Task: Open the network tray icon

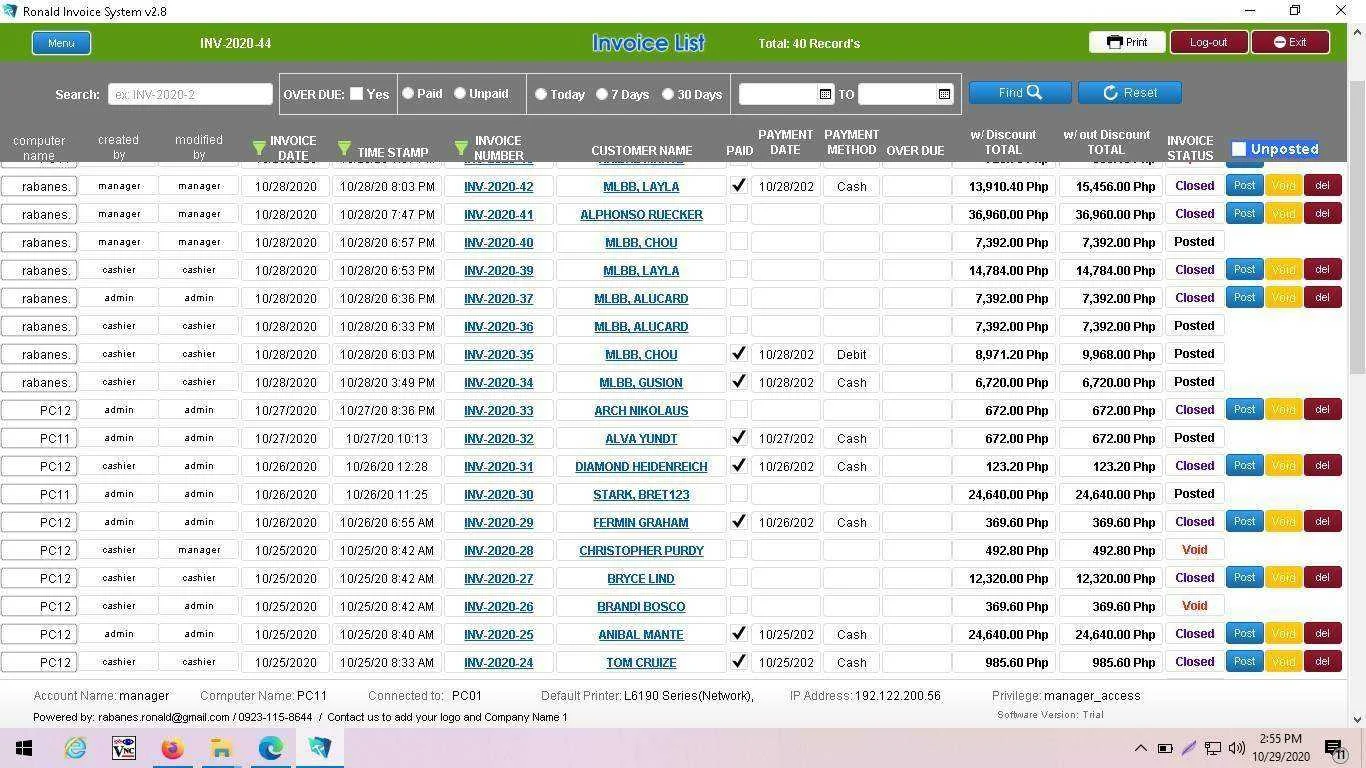Action: (1212, 748)
